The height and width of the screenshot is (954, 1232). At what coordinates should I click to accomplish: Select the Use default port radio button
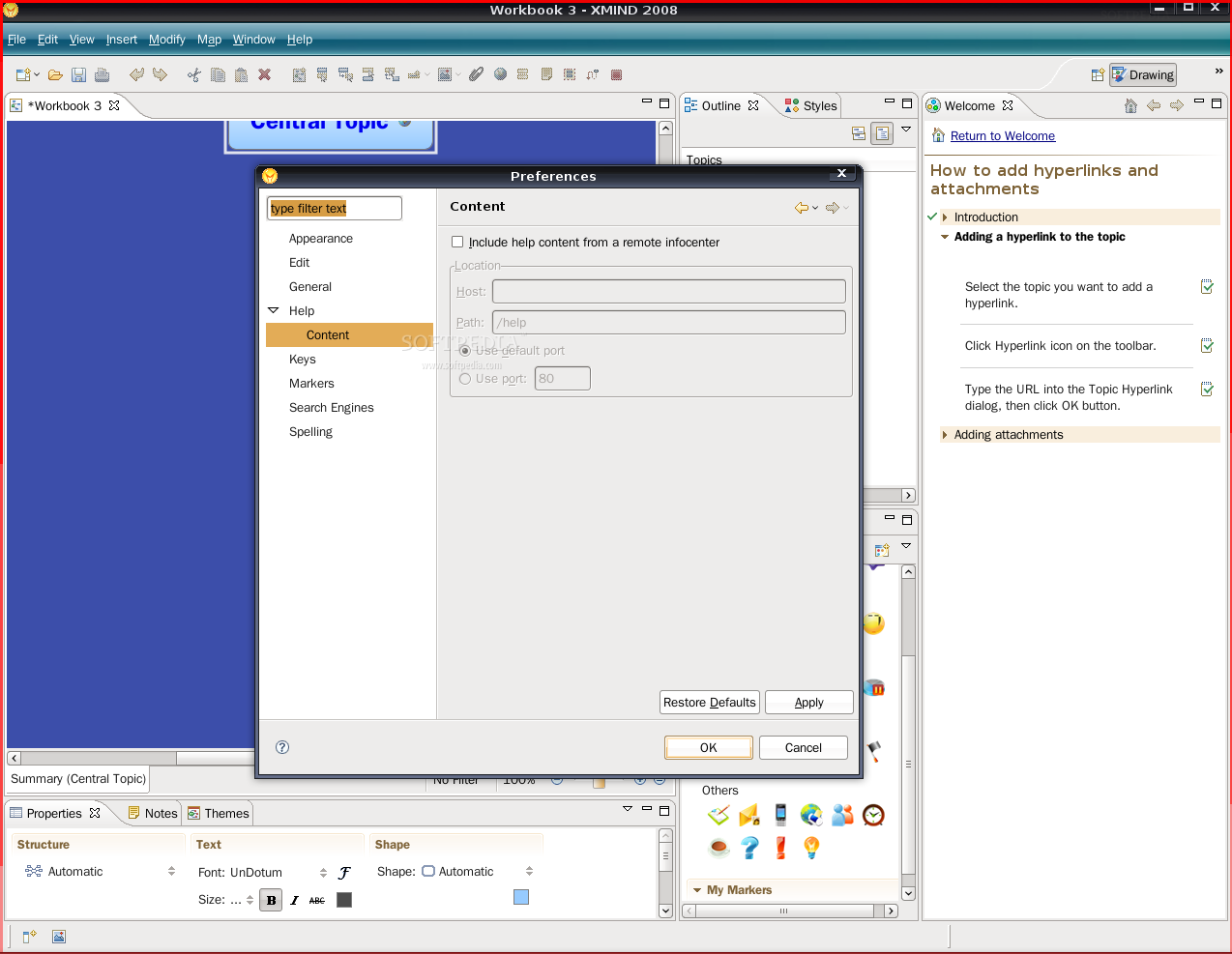[x=465, y=351]
